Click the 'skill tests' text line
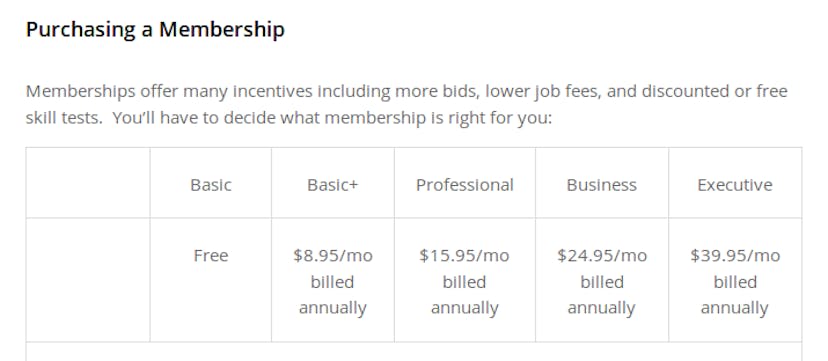828x361 pixels. [x=289, y=118]
